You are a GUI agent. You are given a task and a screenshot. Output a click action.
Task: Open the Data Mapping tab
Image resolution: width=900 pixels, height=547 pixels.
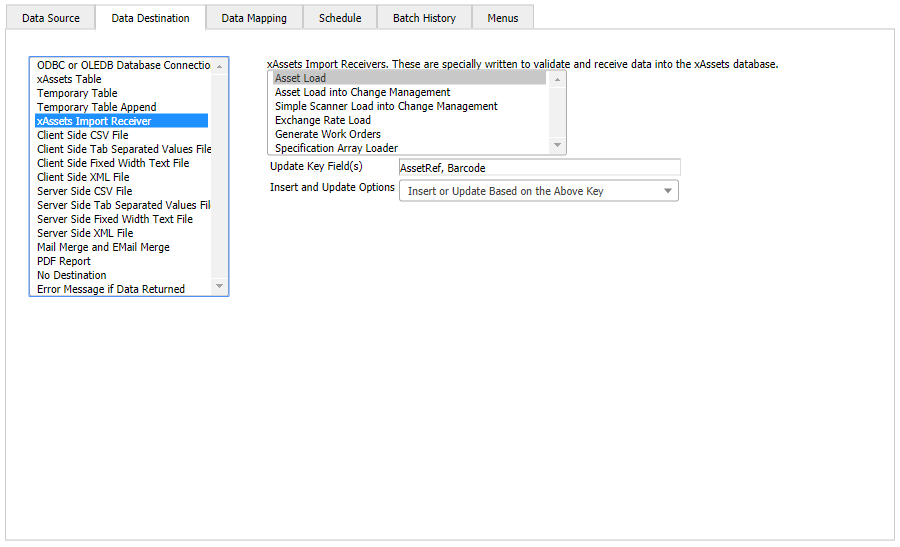click(254, 18)
